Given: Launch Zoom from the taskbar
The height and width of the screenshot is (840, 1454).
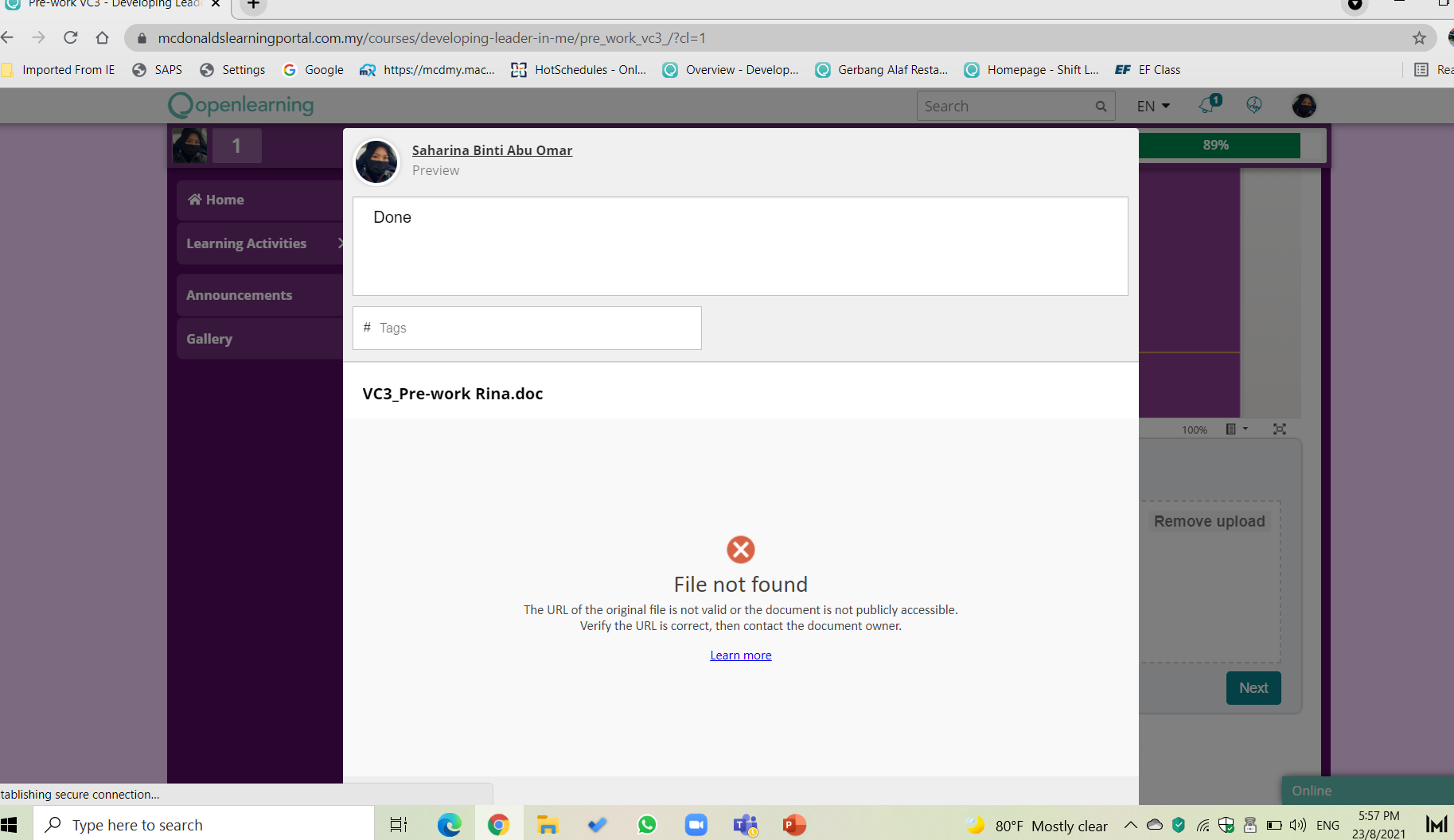Looking at the screenshot, I should coord(696,825).
